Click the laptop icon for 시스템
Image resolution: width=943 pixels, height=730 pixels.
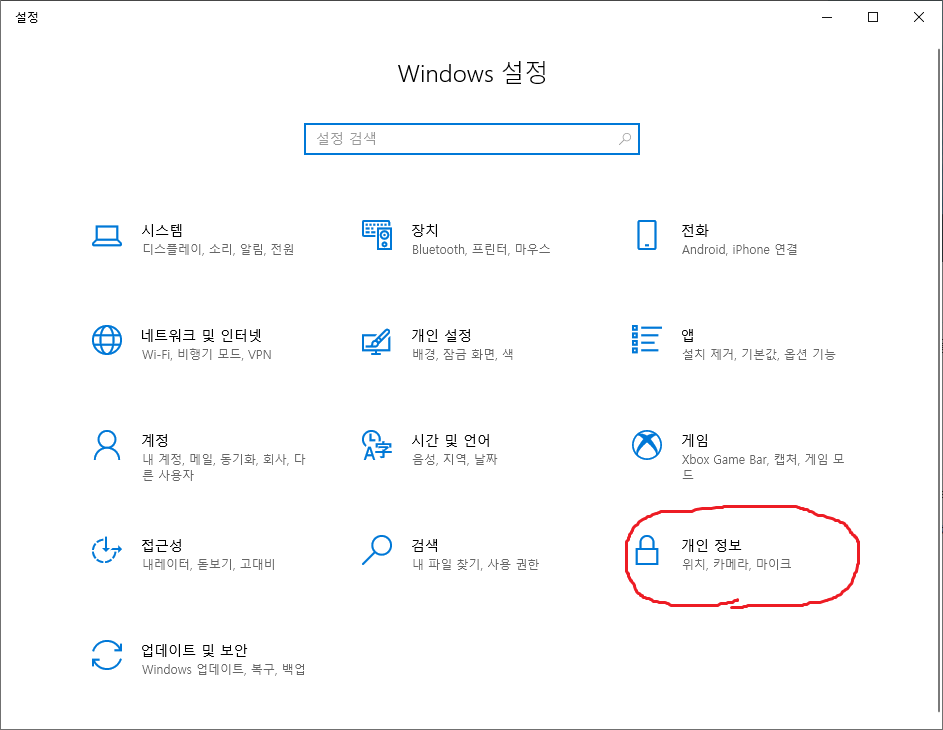tap(107, 235)
